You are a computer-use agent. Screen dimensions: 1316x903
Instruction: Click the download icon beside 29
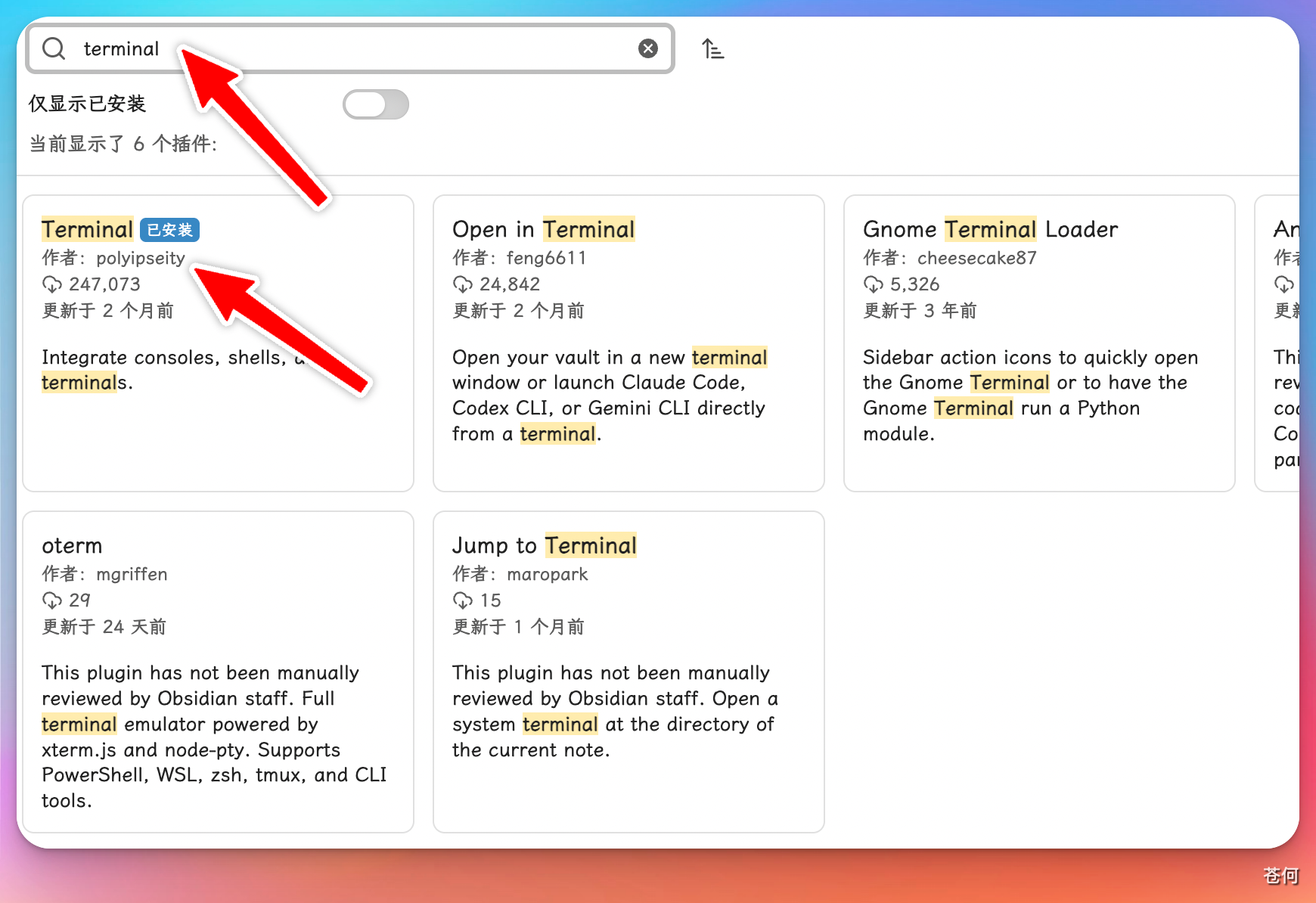(x=52, y=600)
